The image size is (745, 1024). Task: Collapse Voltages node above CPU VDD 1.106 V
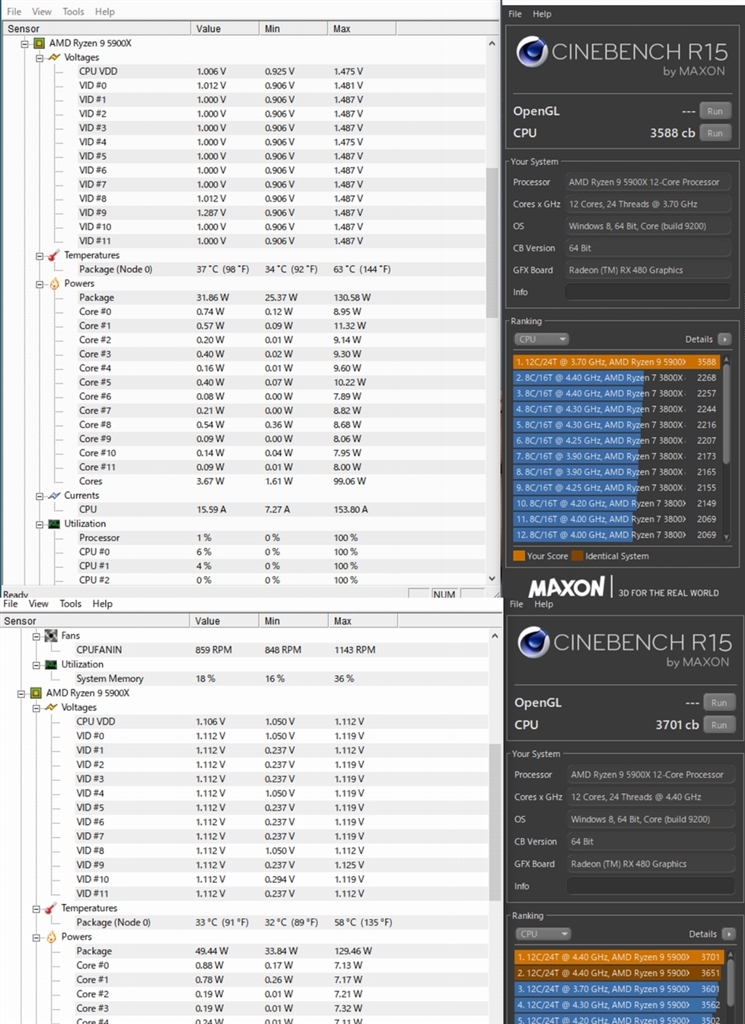(x=37, y=708)
